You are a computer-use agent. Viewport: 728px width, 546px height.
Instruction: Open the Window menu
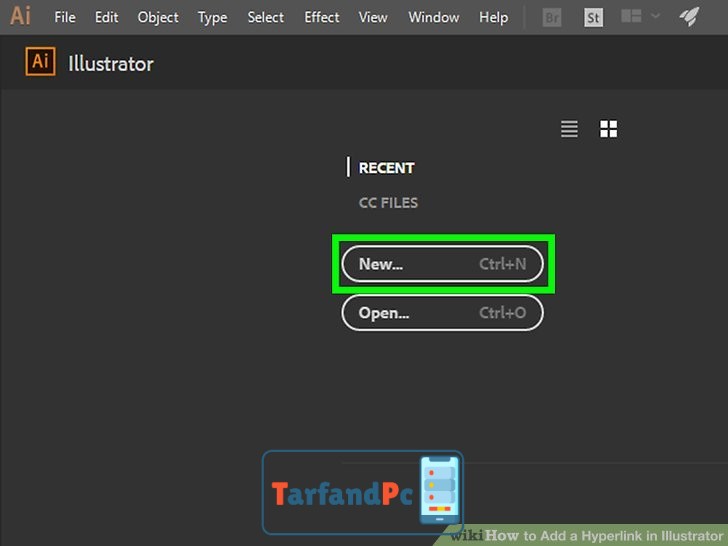[x=434, y=18]
